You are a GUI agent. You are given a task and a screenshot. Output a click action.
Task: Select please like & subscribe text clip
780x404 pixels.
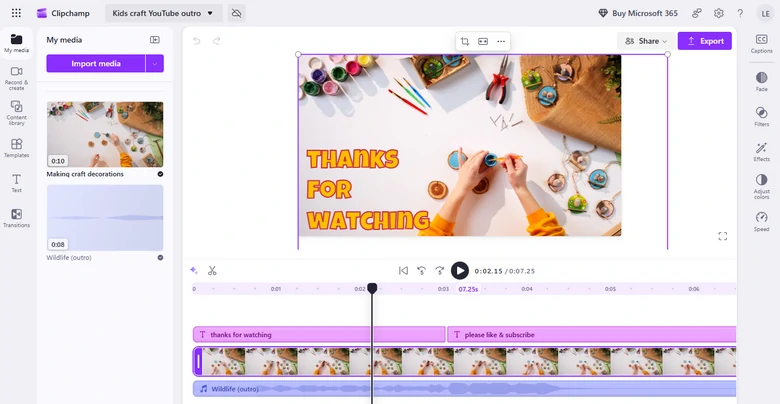pyautogui.click(x=591, y=334)
